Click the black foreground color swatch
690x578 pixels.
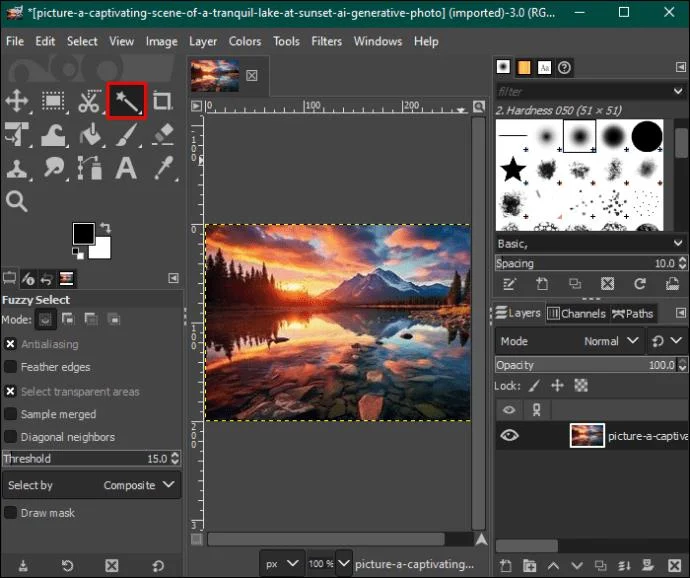83,233
